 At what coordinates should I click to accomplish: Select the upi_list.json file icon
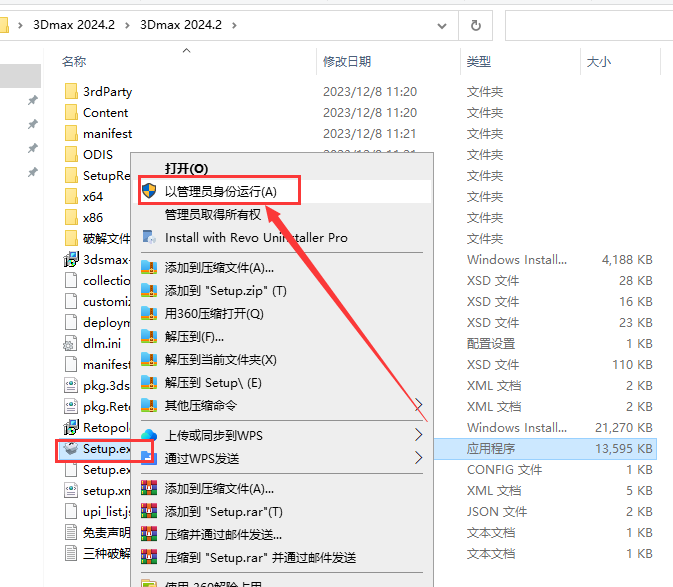pyautogui.click(x=71, y=511)
